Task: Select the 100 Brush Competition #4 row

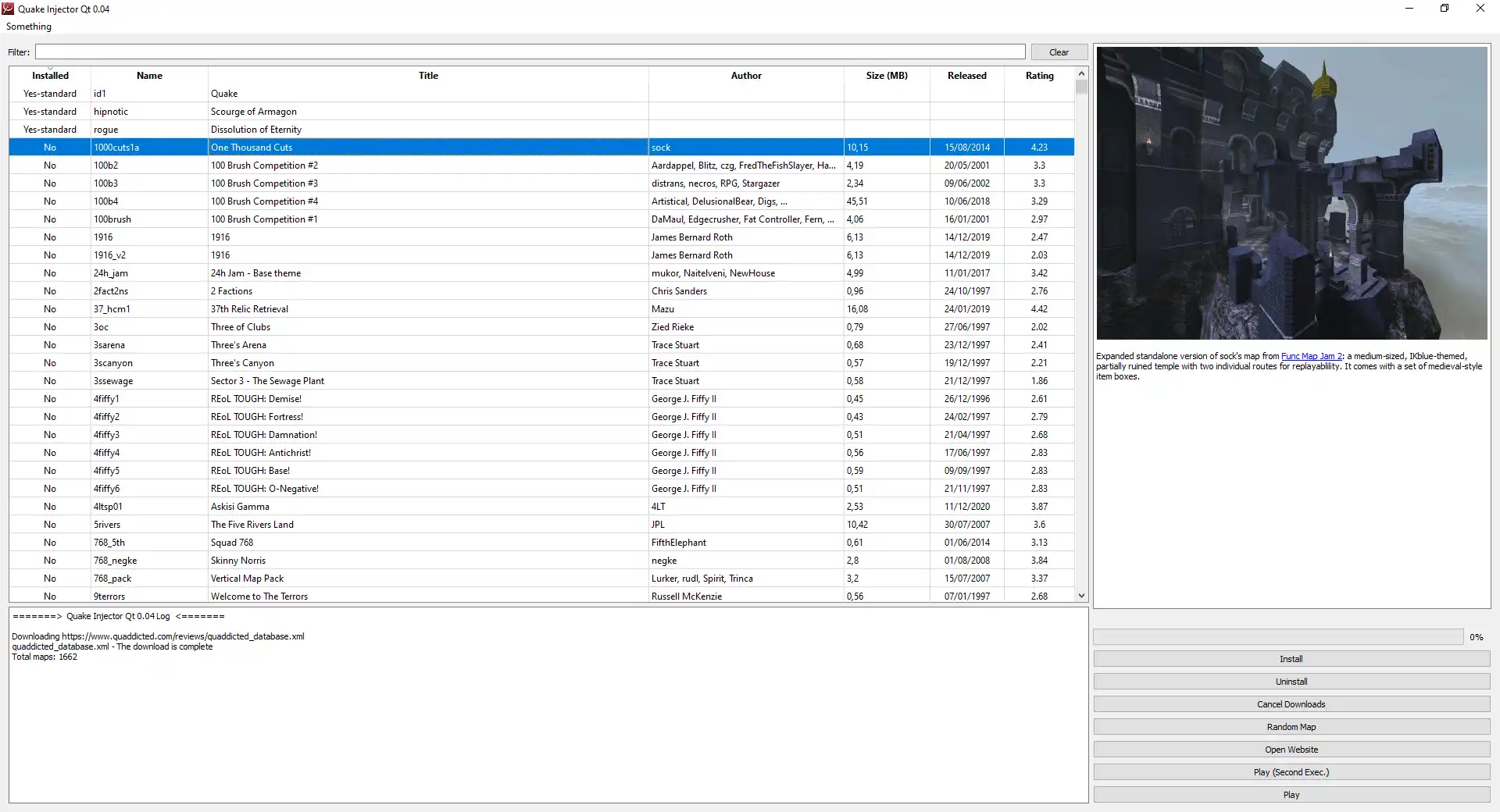Action: [x=541, y=201]
